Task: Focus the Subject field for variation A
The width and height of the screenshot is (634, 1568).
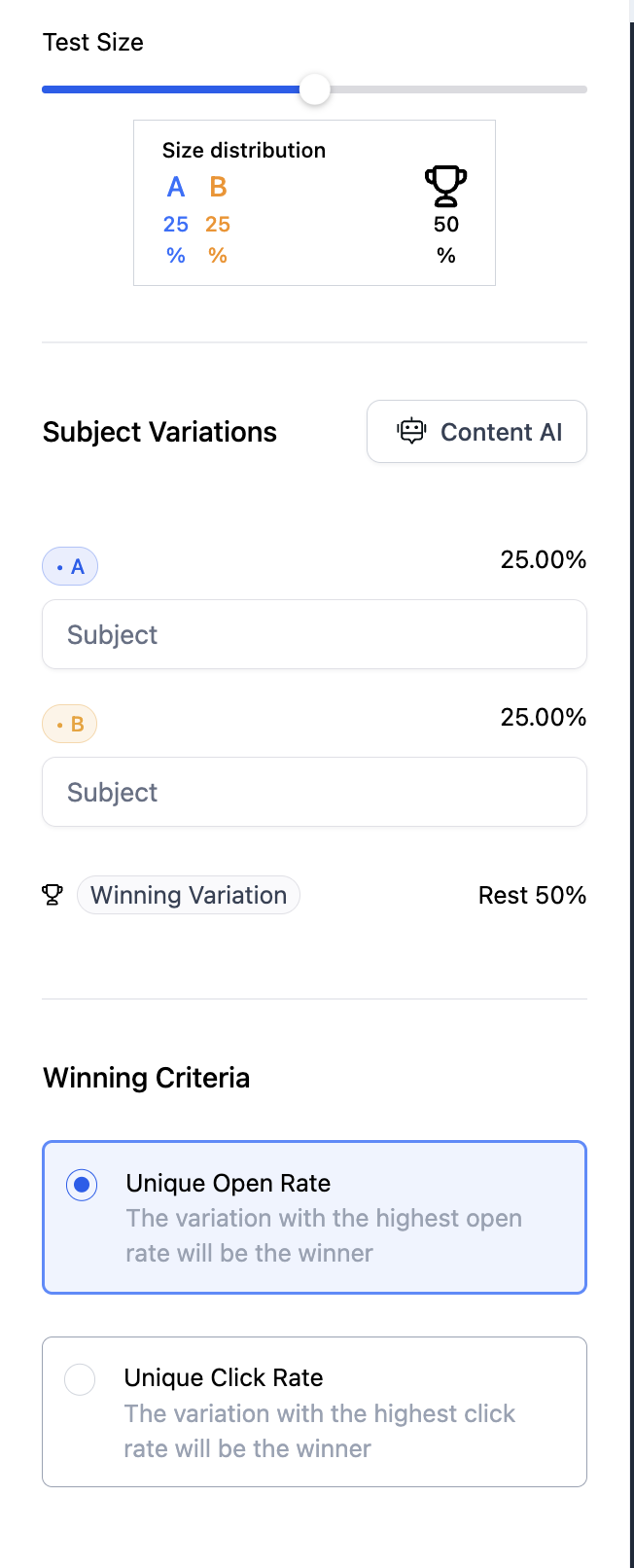Action: pos(314,634)
